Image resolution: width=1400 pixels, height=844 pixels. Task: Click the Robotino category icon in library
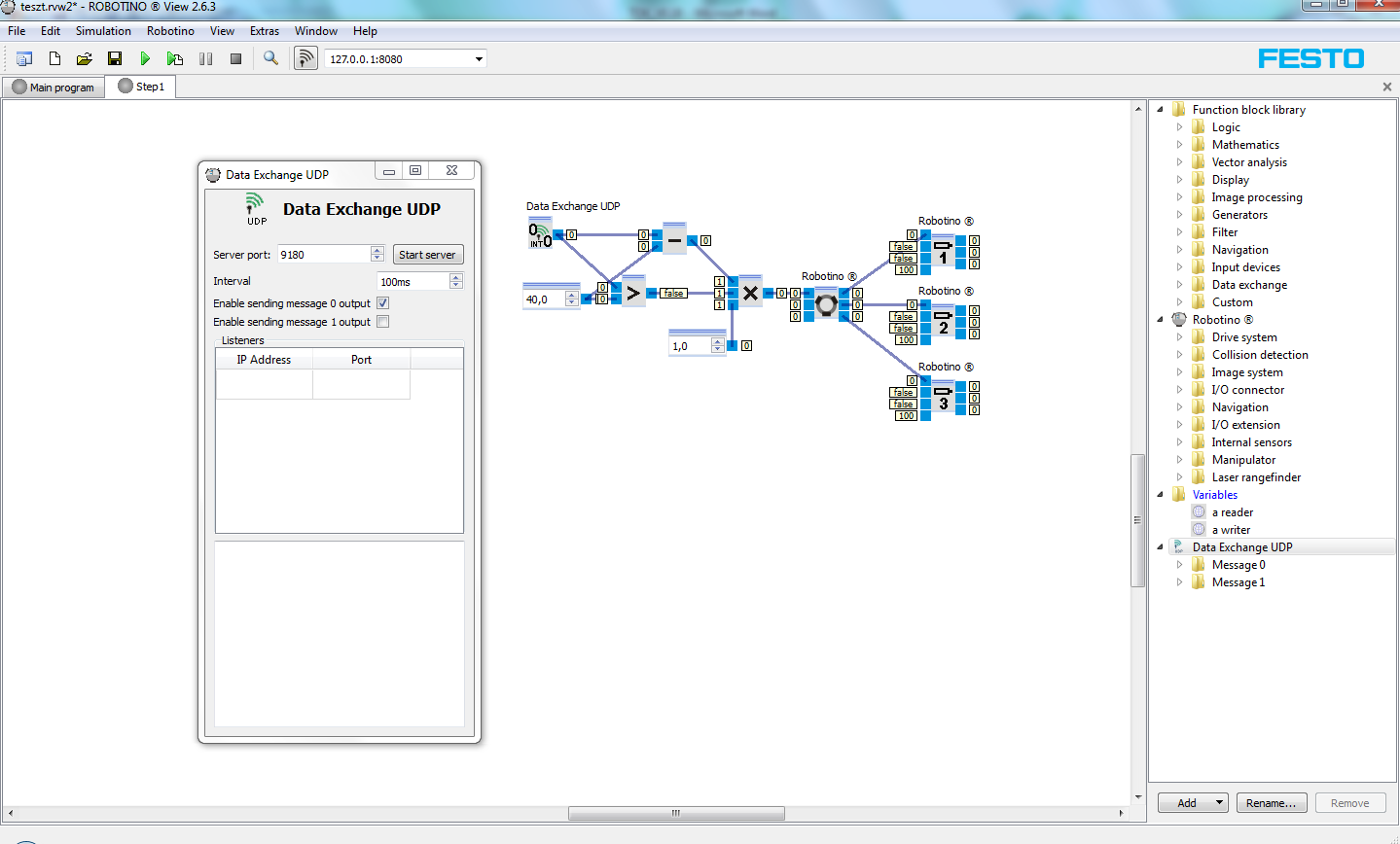pos(1179,320)
